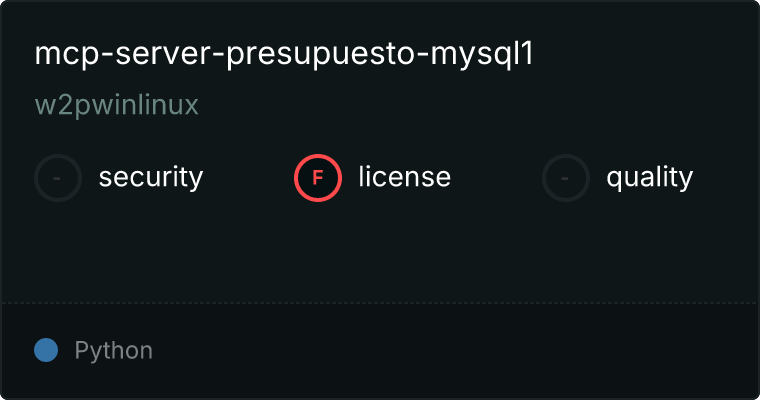Viewport: 760px width, 400px height.
Task: Click the Python language label
Action: [x=114, y=351]
